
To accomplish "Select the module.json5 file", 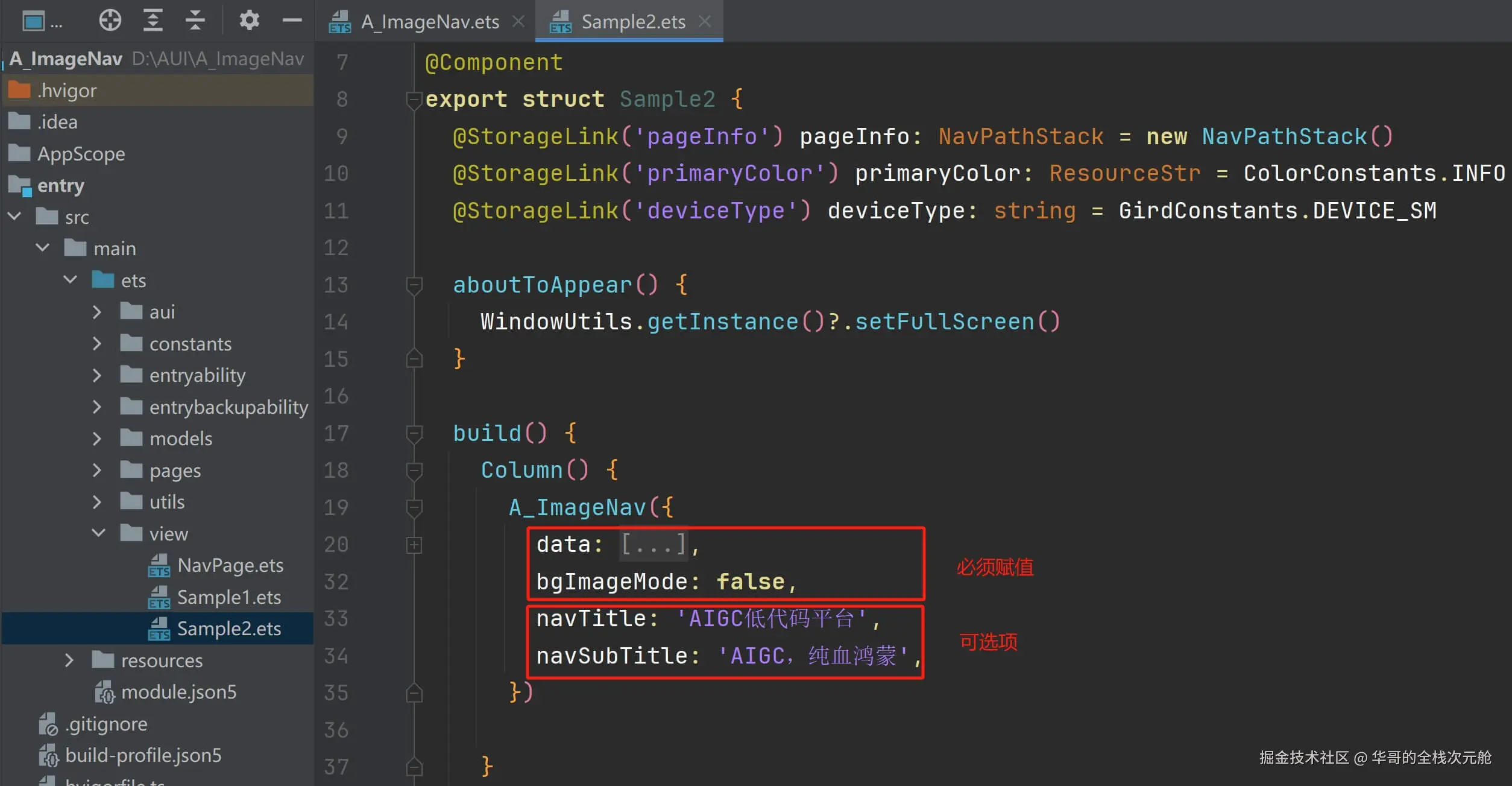I will [178, 692].
